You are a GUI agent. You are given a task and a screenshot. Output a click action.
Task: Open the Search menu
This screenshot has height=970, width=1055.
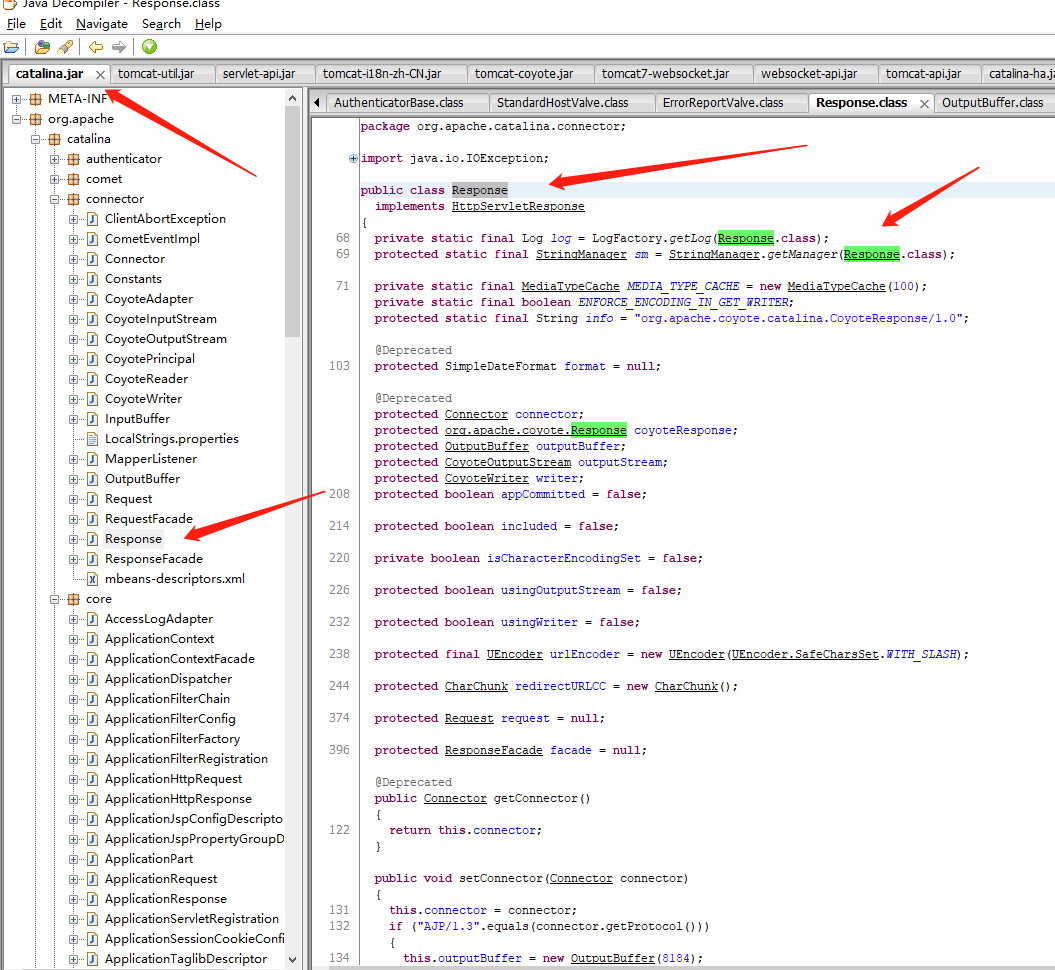[x=161, y=24]
